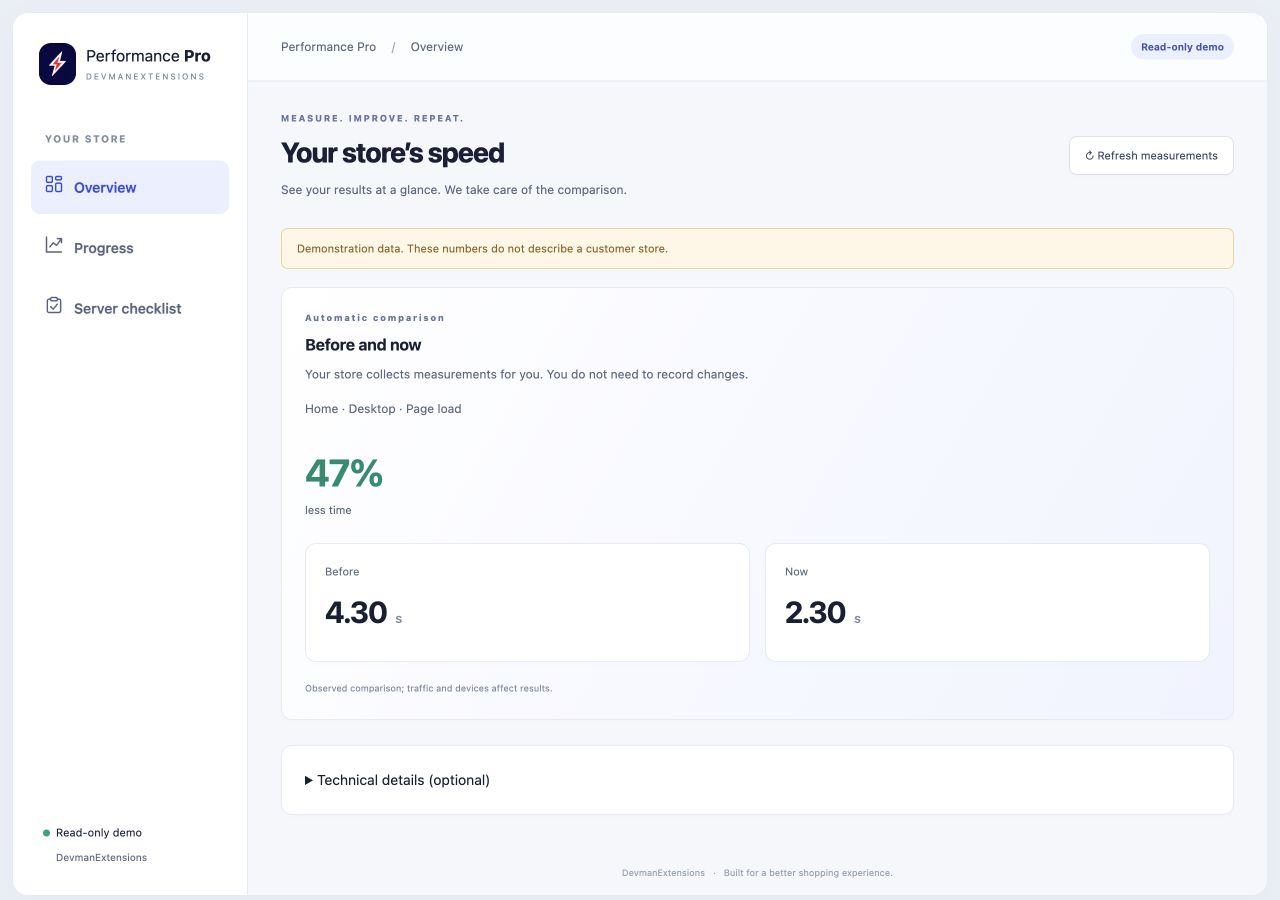Go to the Progress sidebar section

pyautogui.click(x=130, y=248)
